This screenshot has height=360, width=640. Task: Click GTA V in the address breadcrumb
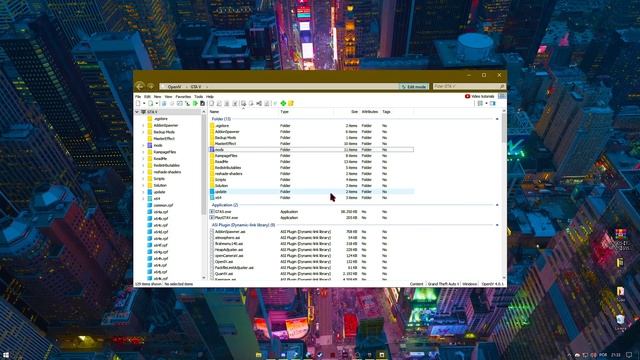pos(196,87)
